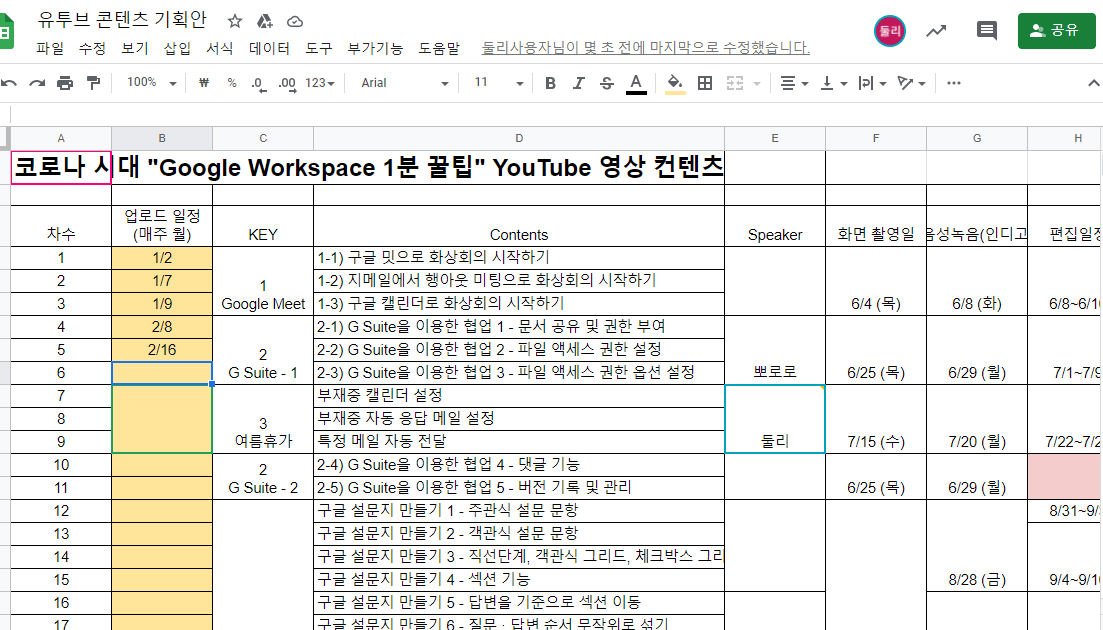Click the undo icon
This screenshot has width=1103, height=630.
[8, 83]
